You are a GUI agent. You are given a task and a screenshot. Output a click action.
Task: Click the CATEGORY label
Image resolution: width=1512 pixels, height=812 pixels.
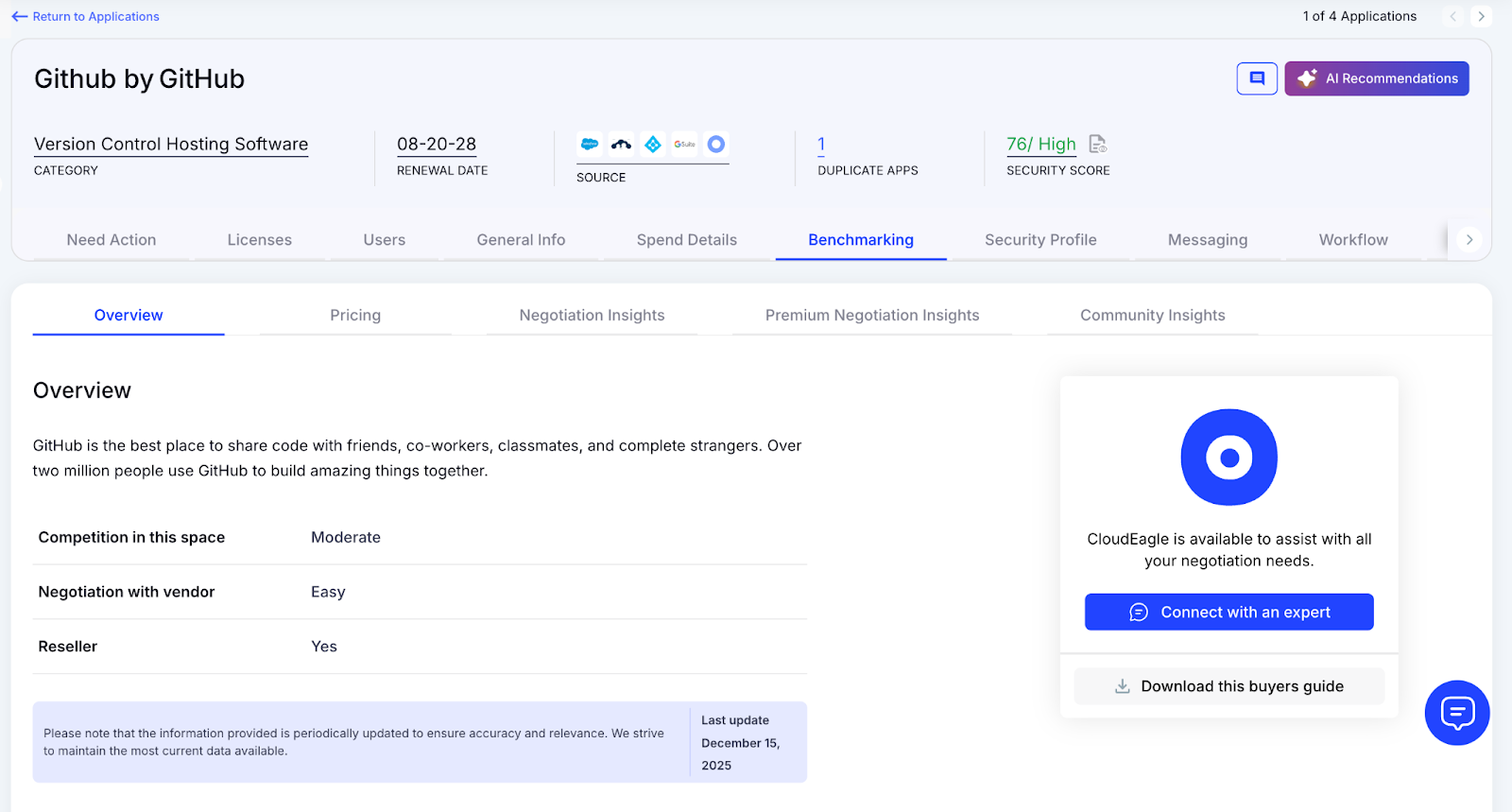coord(66,171)
